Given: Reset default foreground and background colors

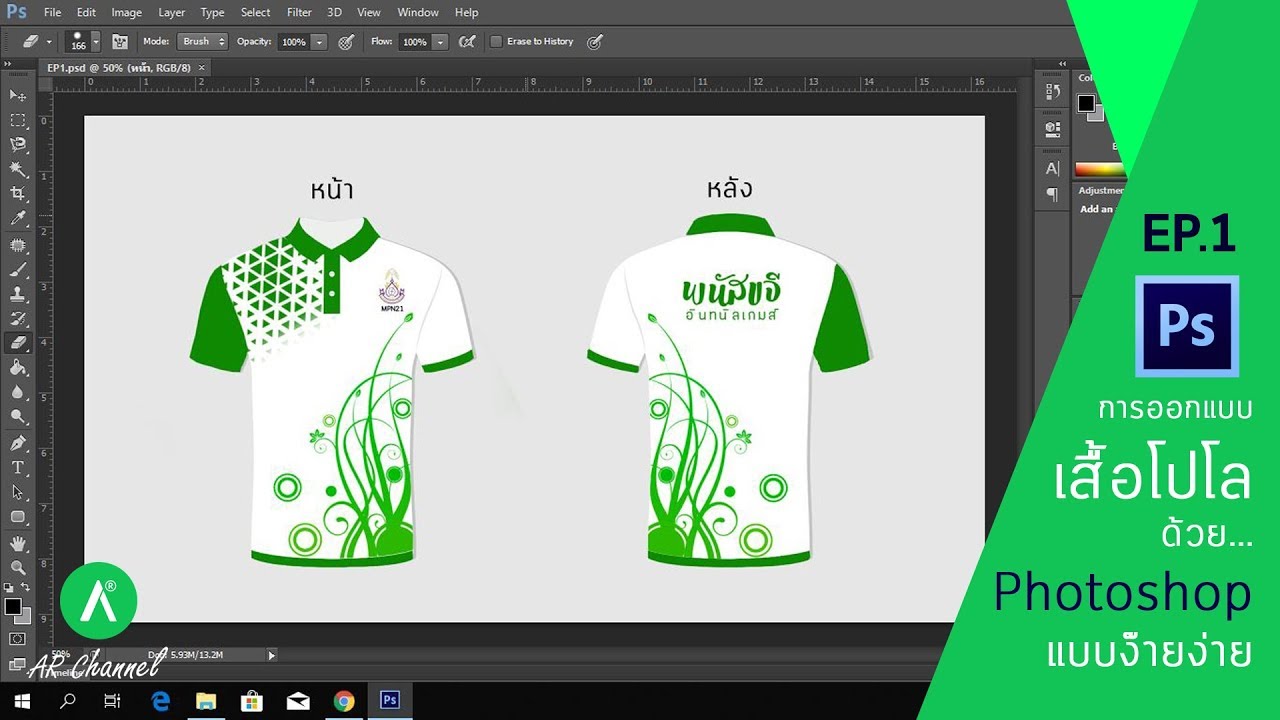Looking at the screenshot, I should click(9, 588).
